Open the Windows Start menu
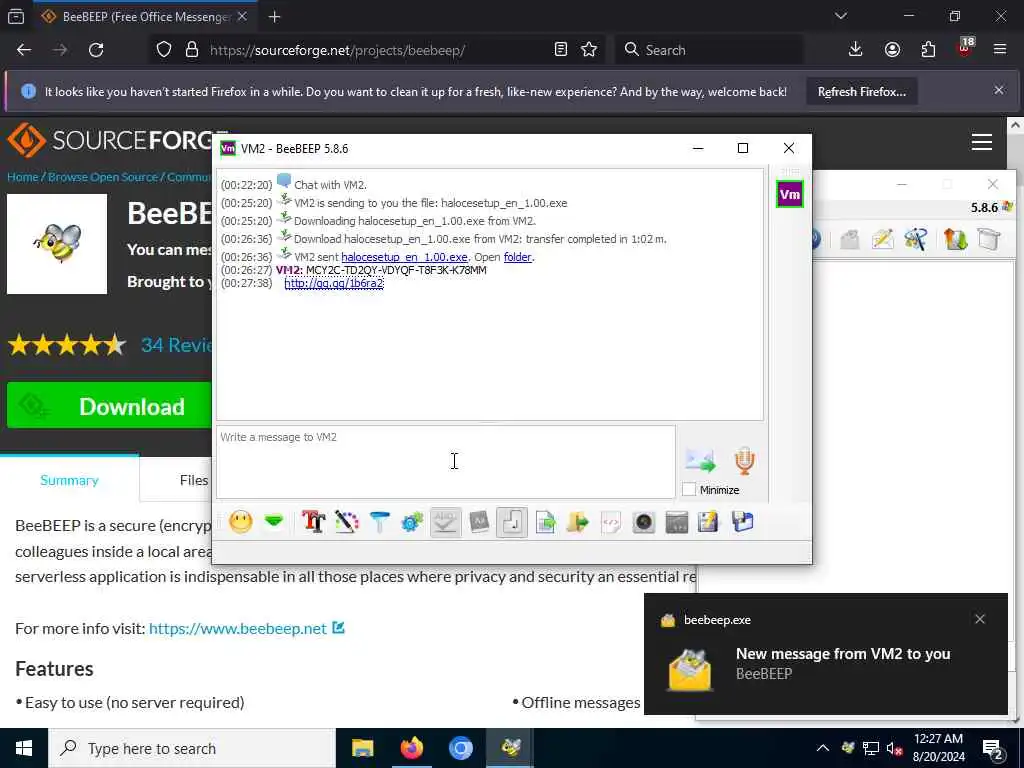 click(x=24, y=748)
